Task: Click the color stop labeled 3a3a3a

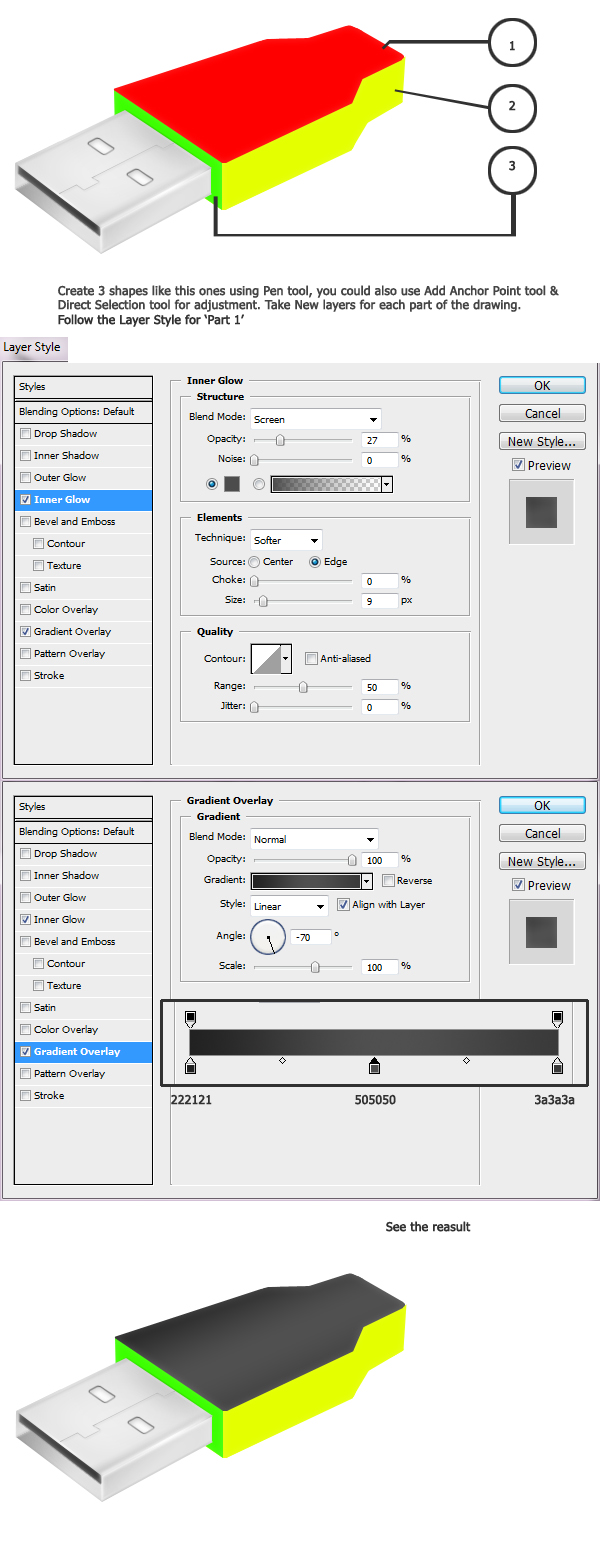Action: click(558, 1067)
